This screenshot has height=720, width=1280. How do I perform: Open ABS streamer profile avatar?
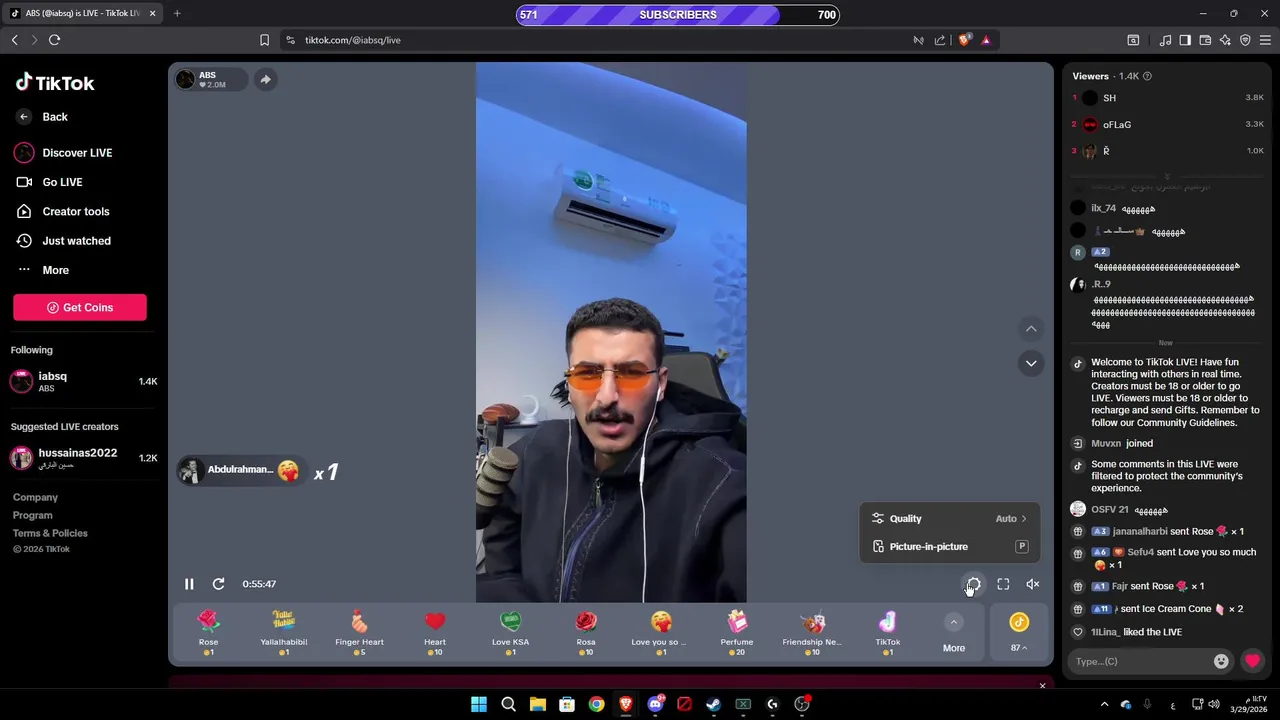(x=185, y=80)
